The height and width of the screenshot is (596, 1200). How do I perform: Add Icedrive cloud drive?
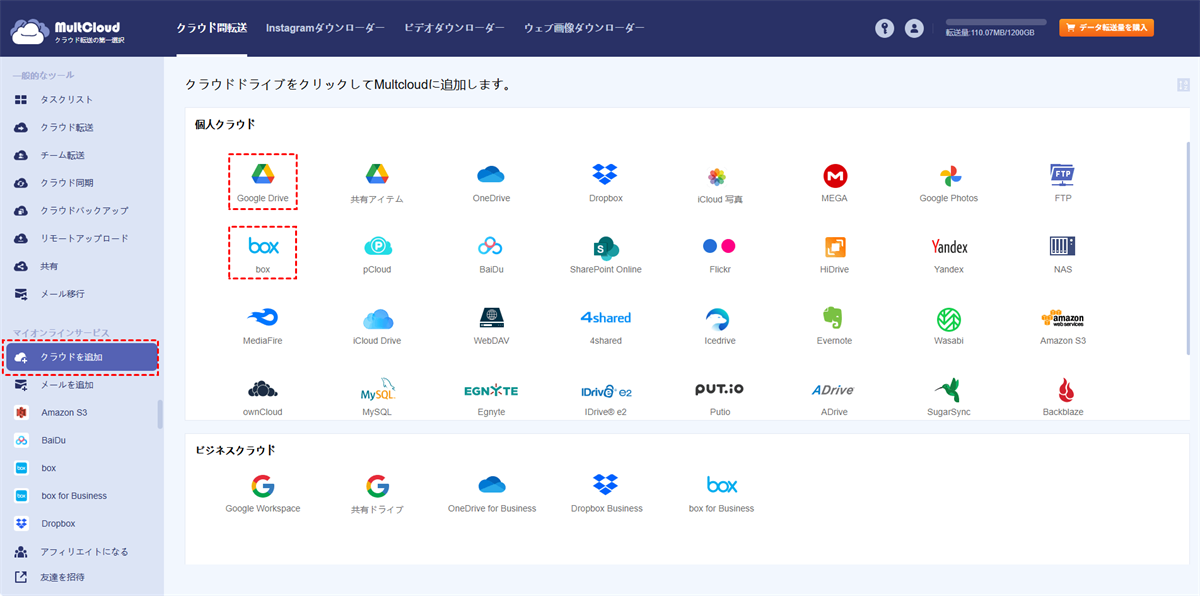coord(719,325)
